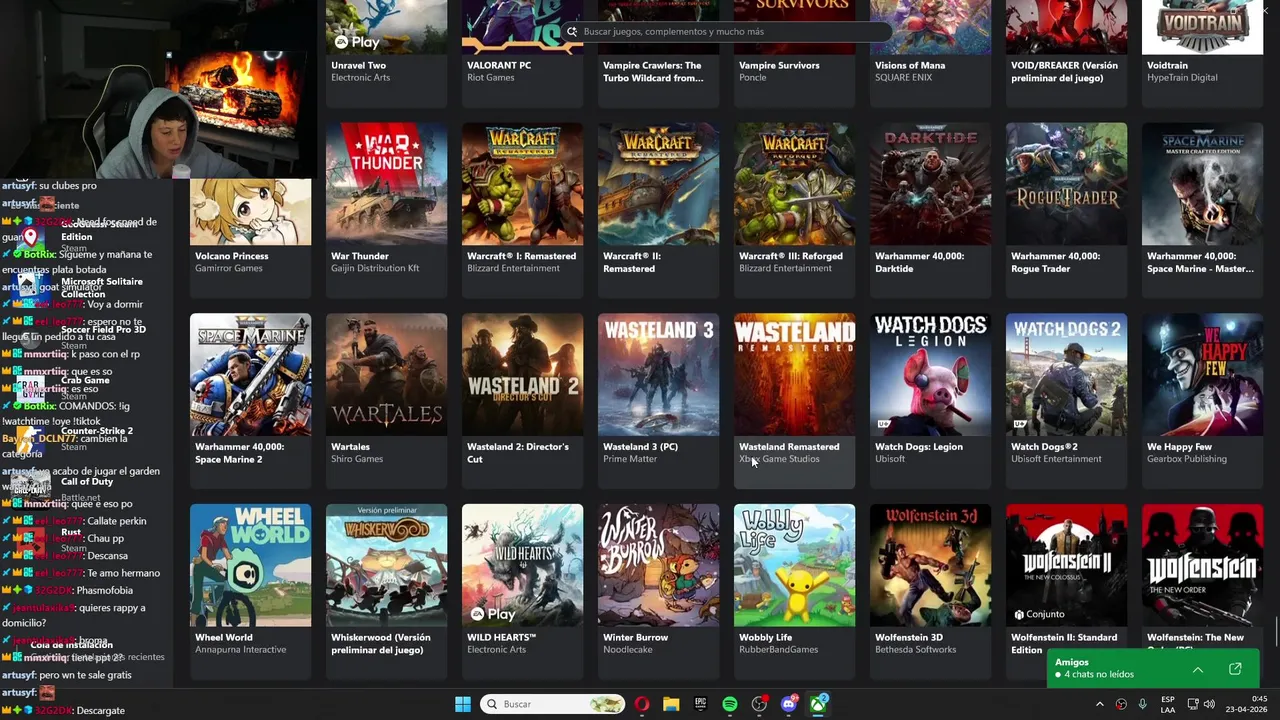Open the Volcano Princess game card
This screenshot has width=1280, height=720.
[x=250, y=238]
